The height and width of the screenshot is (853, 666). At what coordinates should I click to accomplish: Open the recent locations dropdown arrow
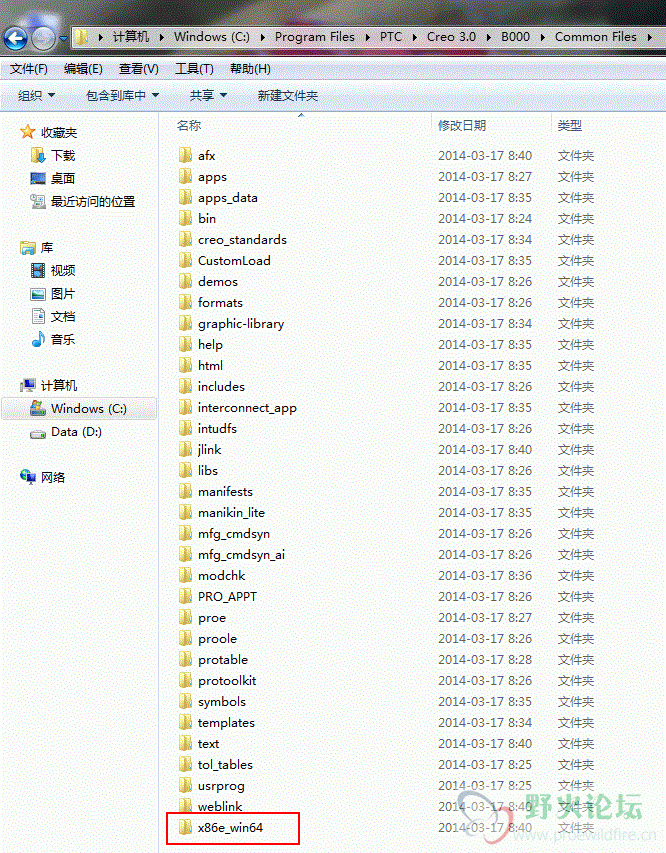(63, 39)
